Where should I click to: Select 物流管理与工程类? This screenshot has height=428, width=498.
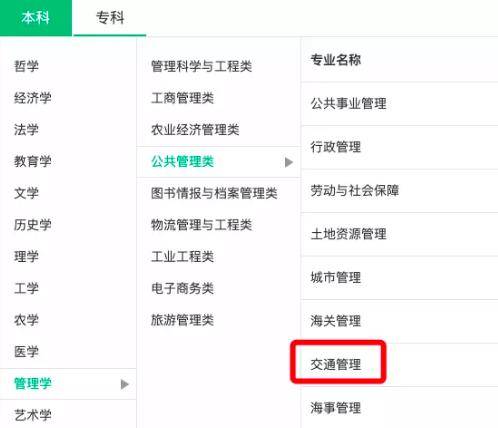tap(201, 225)
